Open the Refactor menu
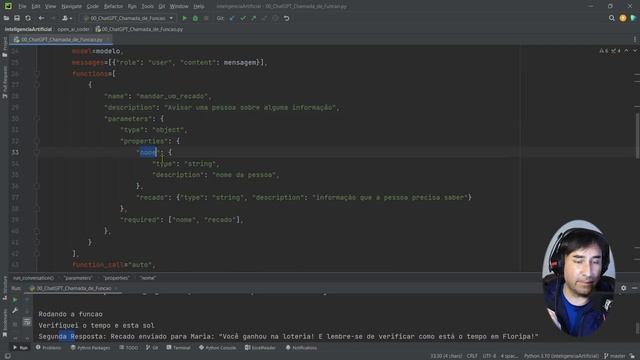640x360 pixels. [113, 7]
